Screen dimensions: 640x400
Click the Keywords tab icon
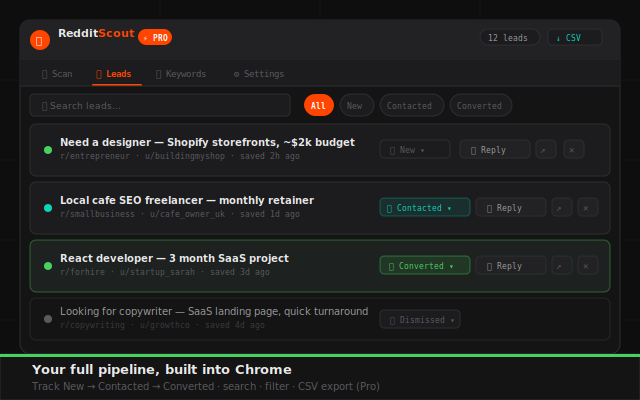pos(158,74)
